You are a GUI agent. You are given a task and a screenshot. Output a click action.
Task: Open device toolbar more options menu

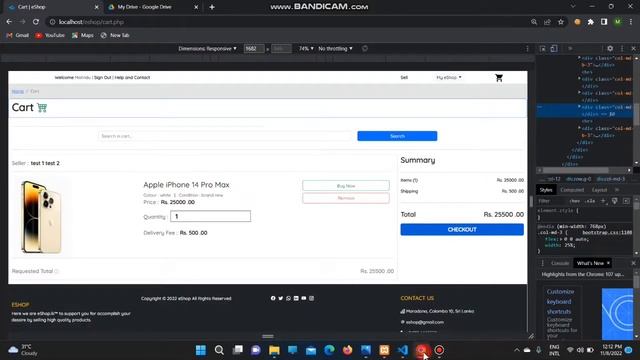tap(527, 49)
